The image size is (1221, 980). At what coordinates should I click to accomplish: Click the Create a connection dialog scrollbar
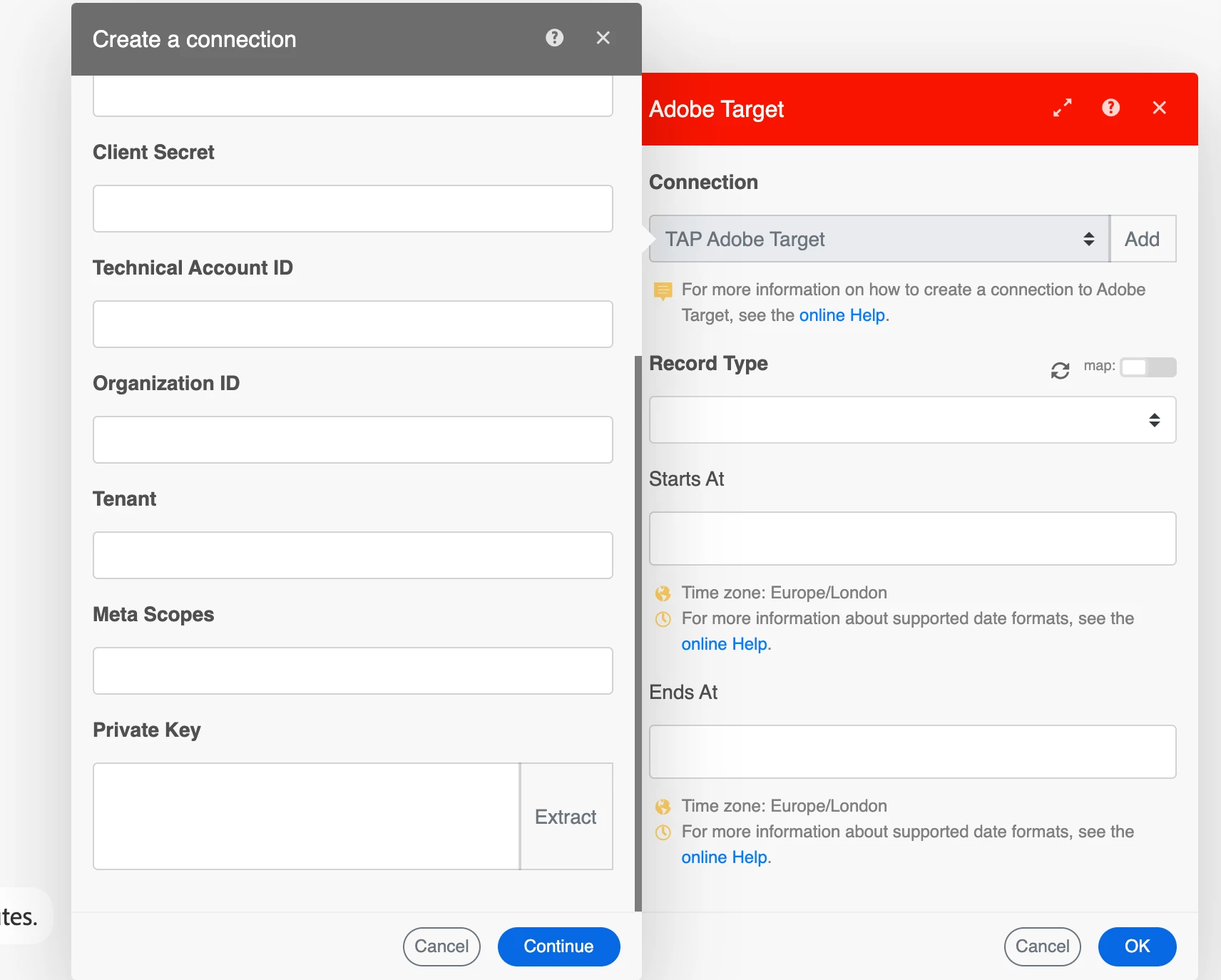coord(638,633)
